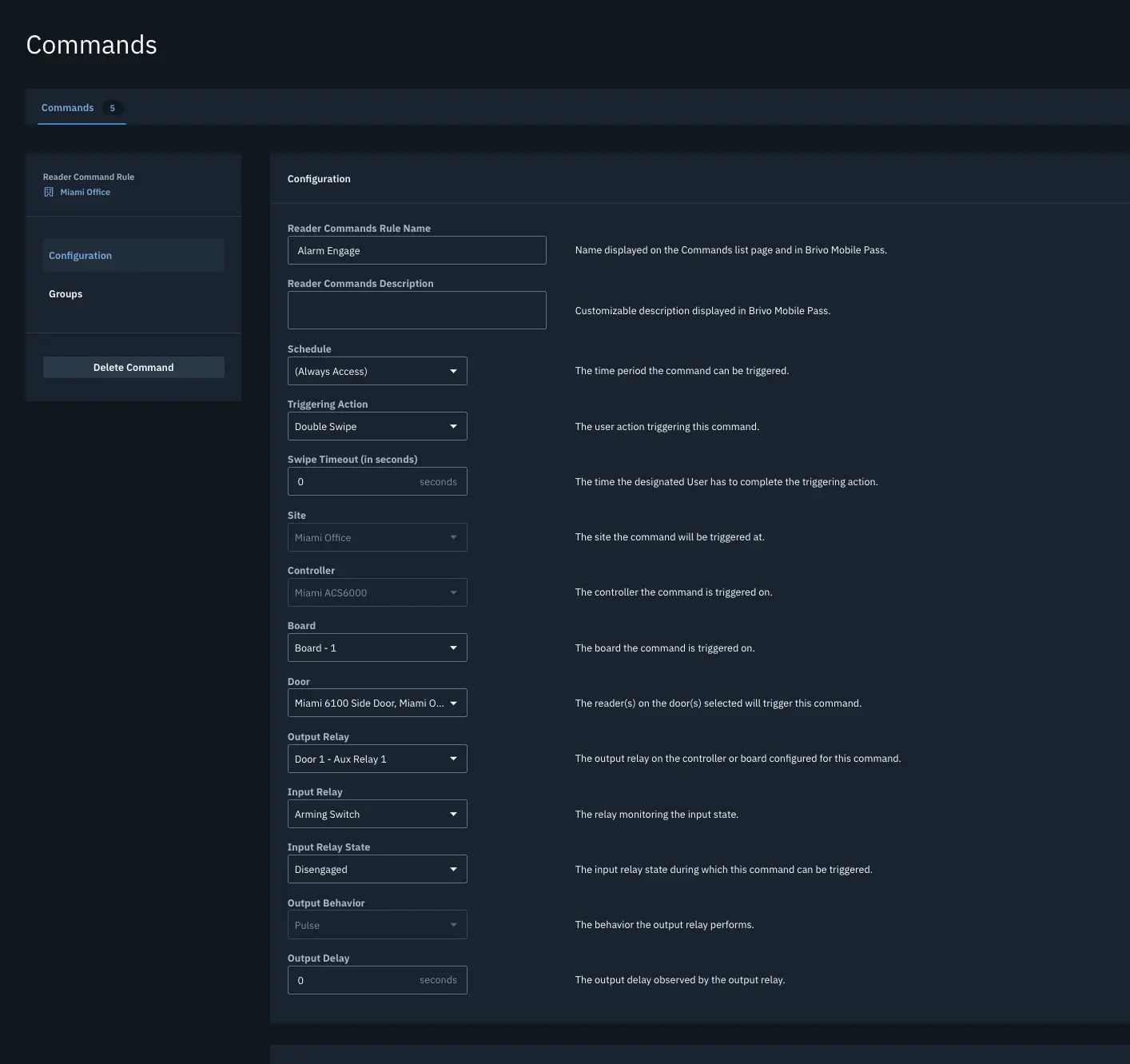1130x1064 pixels.
Task: Click the Miami Office site building icon
Action: [x=49, y=192]
